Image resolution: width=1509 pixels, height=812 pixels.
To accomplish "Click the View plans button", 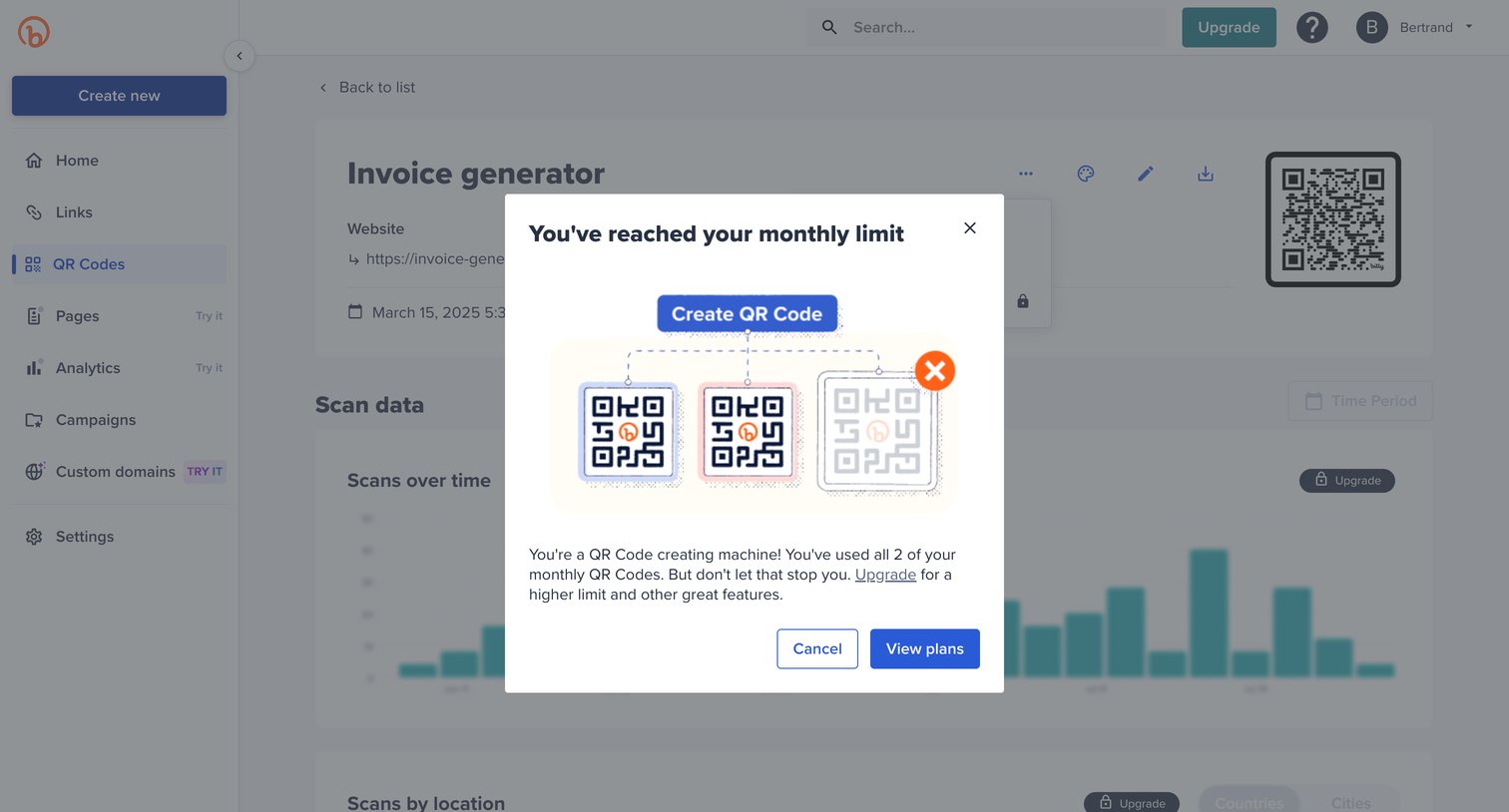I will coord(924,648).
